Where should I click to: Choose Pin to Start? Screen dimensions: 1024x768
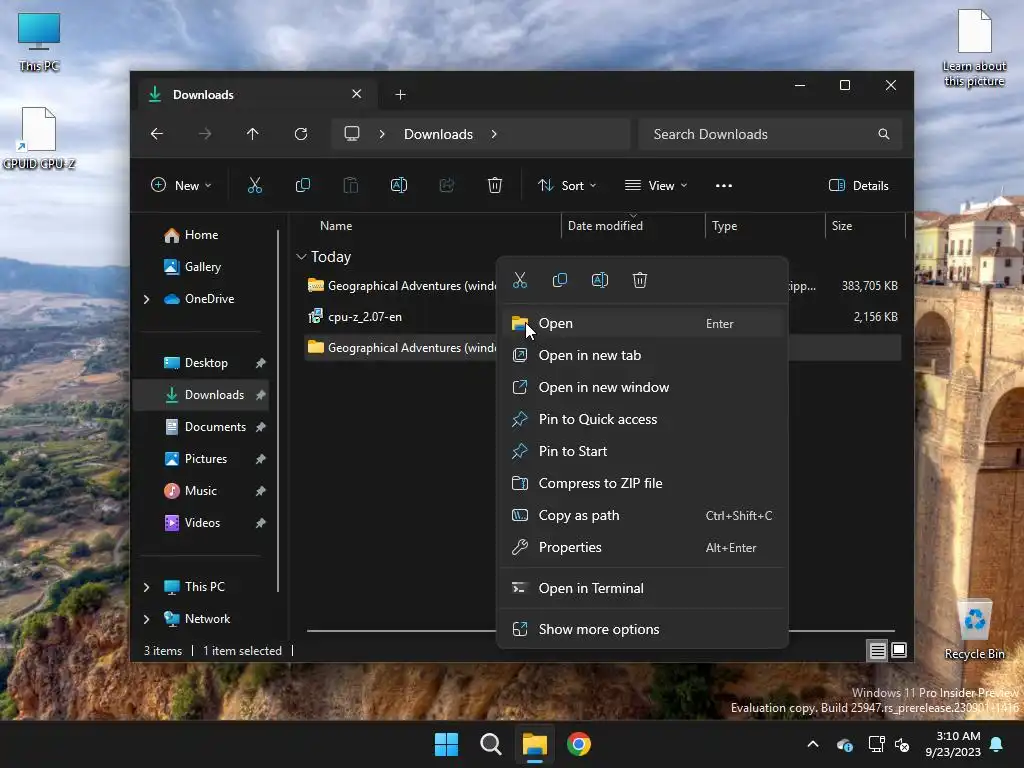click(x=643, y=451)
